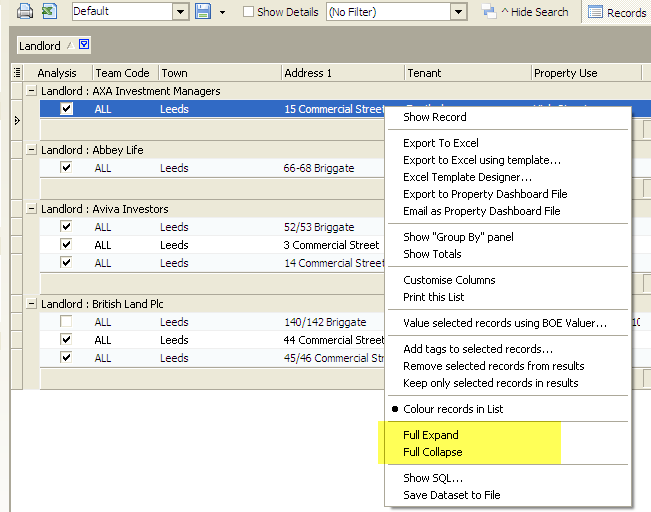This screenshot has height=512, width=651.
Task: Collapse the AXA Investment Managers group
Action: click(31, 90)
